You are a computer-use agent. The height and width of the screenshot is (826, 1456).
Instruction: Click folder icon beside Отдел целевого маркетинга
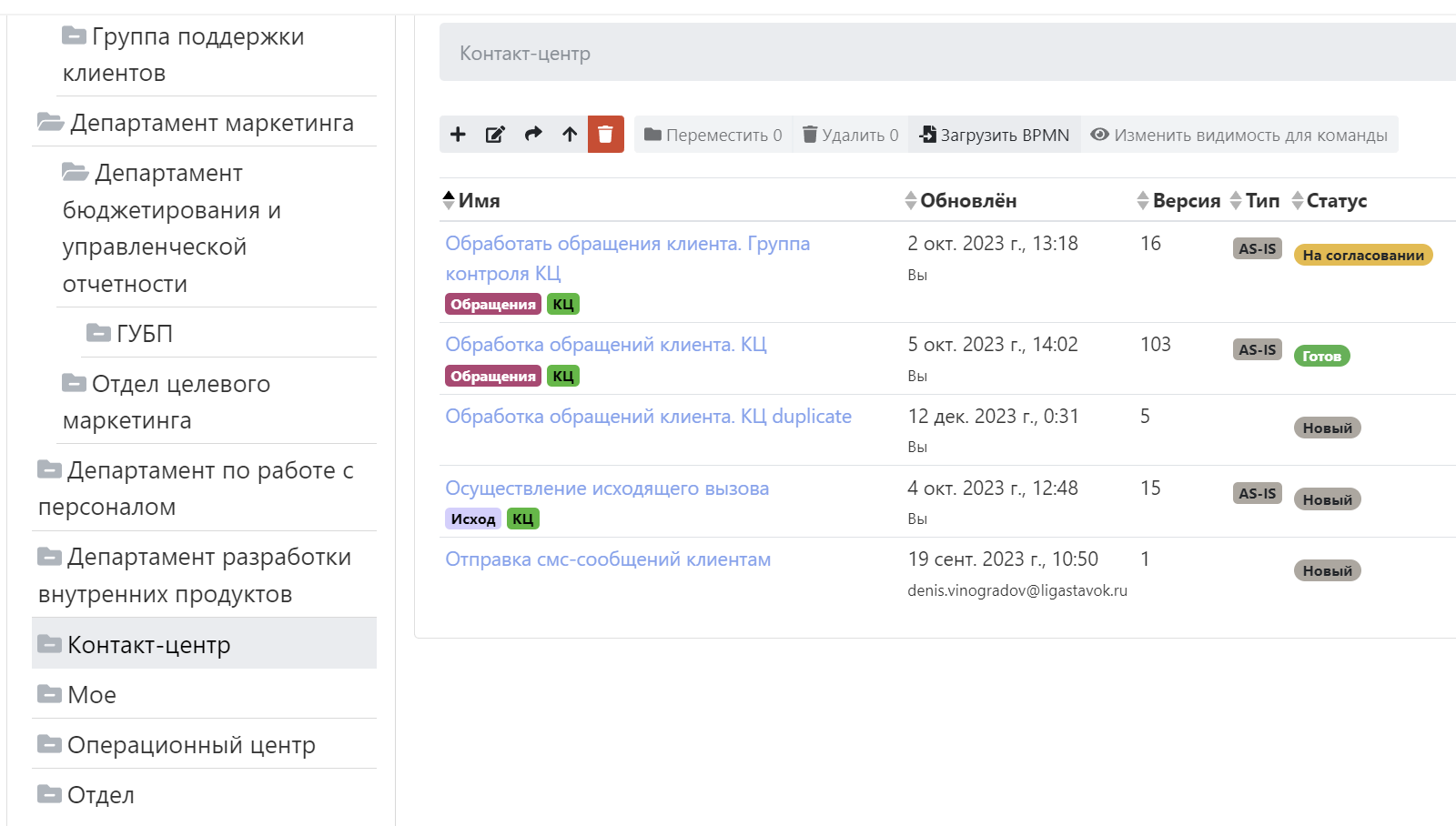74,382
